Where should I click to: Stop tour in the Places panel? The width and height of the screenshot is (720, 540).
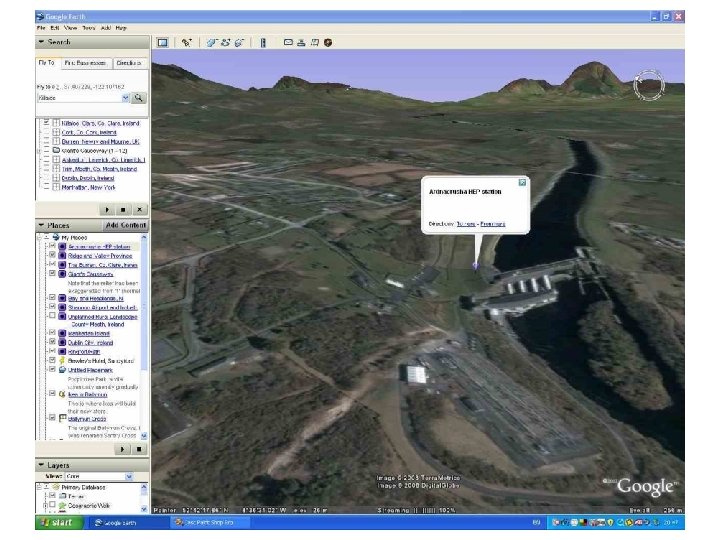(139, 449)
